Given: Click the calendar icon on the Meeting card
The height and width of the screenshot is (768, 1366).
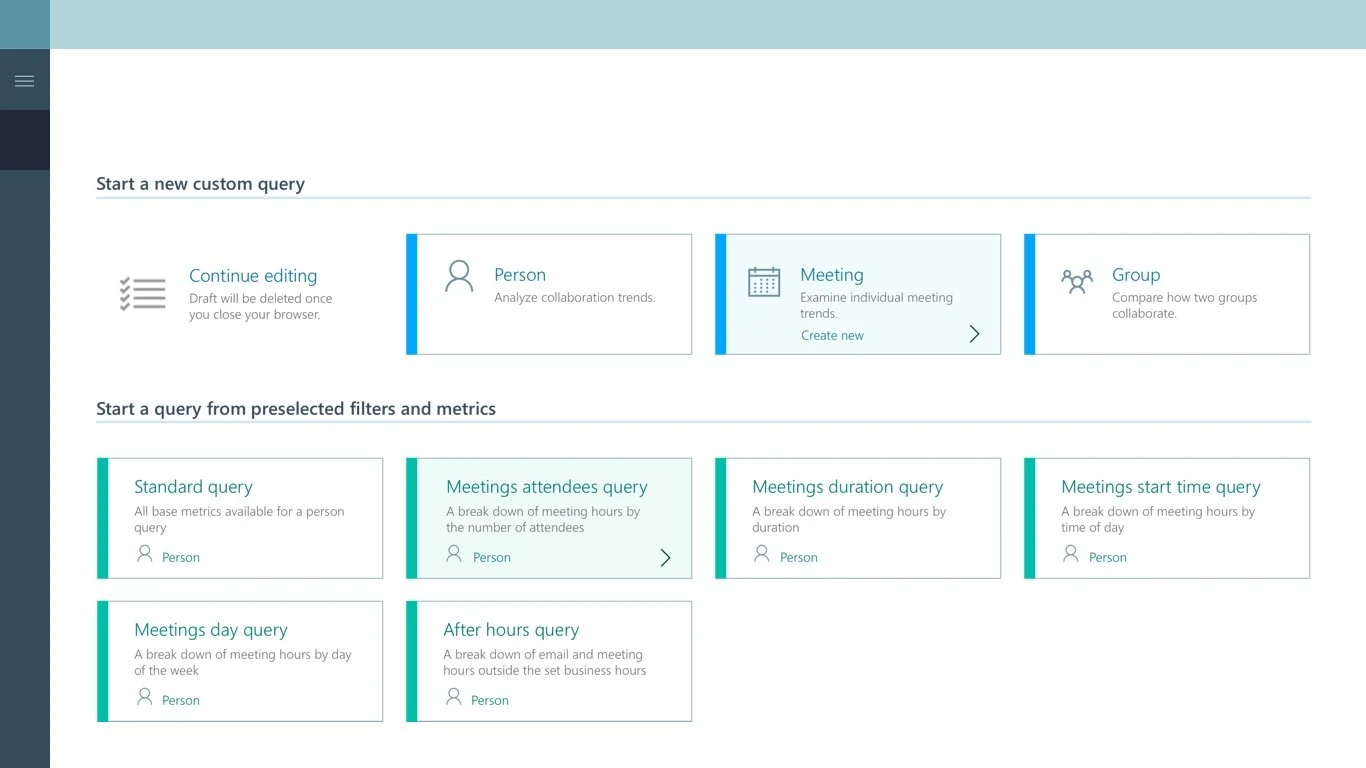Looking at the screenshot, I should click(764, 283).
